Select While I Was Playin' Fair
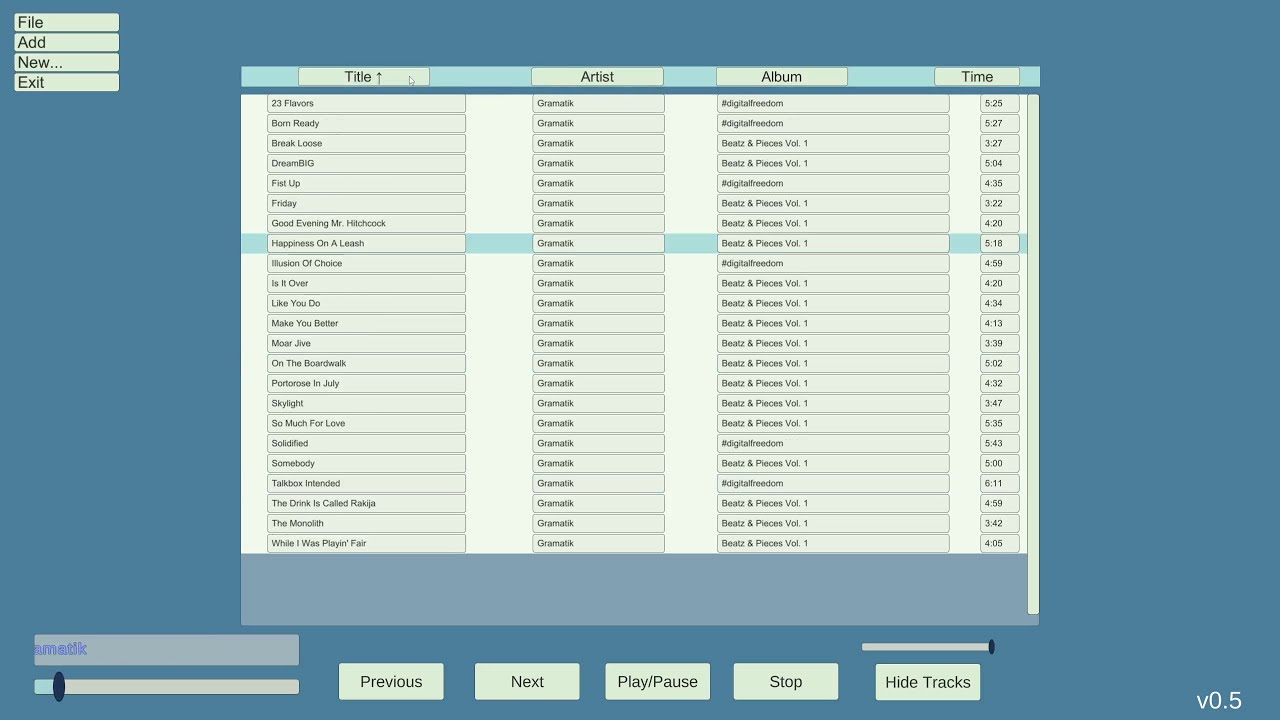 (366, 543)
